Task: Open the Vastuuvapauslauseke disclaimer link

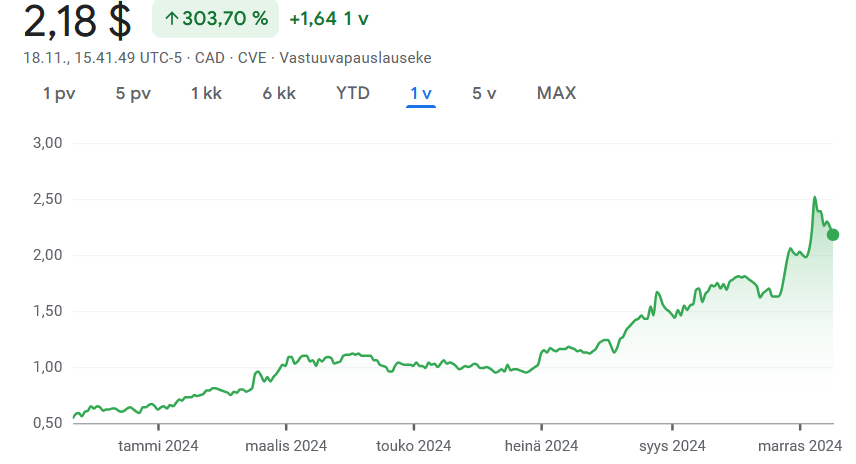Action: [x=355, y=58]
